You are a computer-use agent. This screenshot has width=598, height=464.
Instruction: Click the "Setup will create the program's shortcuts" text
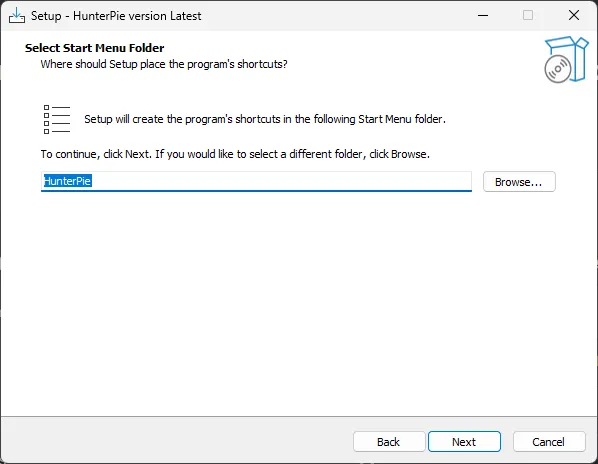click(265, 119)
